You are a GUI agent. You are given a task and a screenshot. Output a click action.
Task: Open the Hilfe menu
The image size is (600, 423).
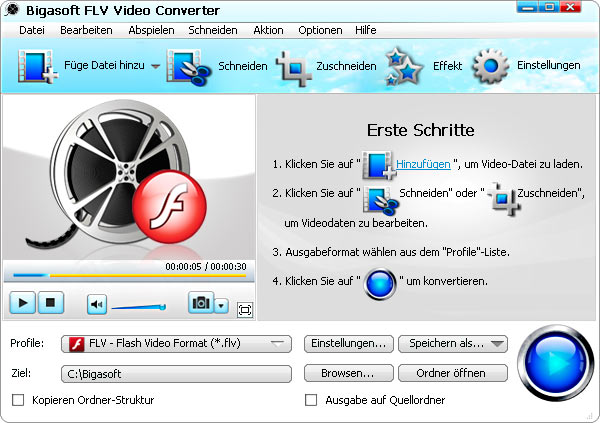click(x=365, y=30)
